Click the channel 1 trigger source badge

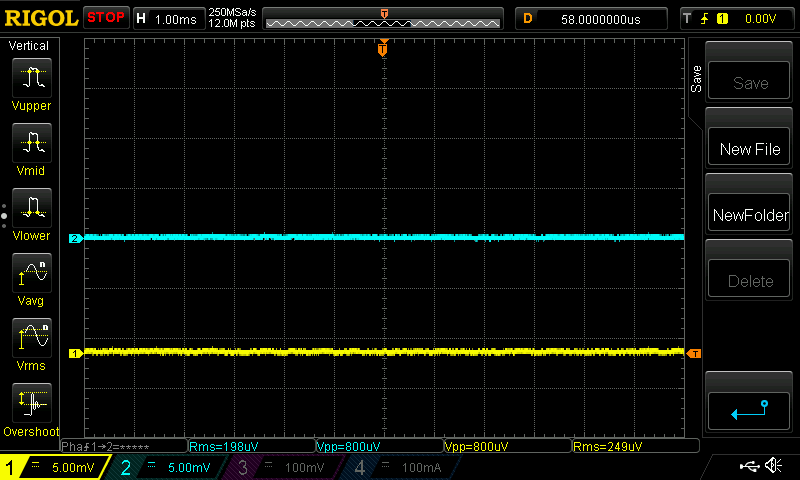click(x=722, y=19)
